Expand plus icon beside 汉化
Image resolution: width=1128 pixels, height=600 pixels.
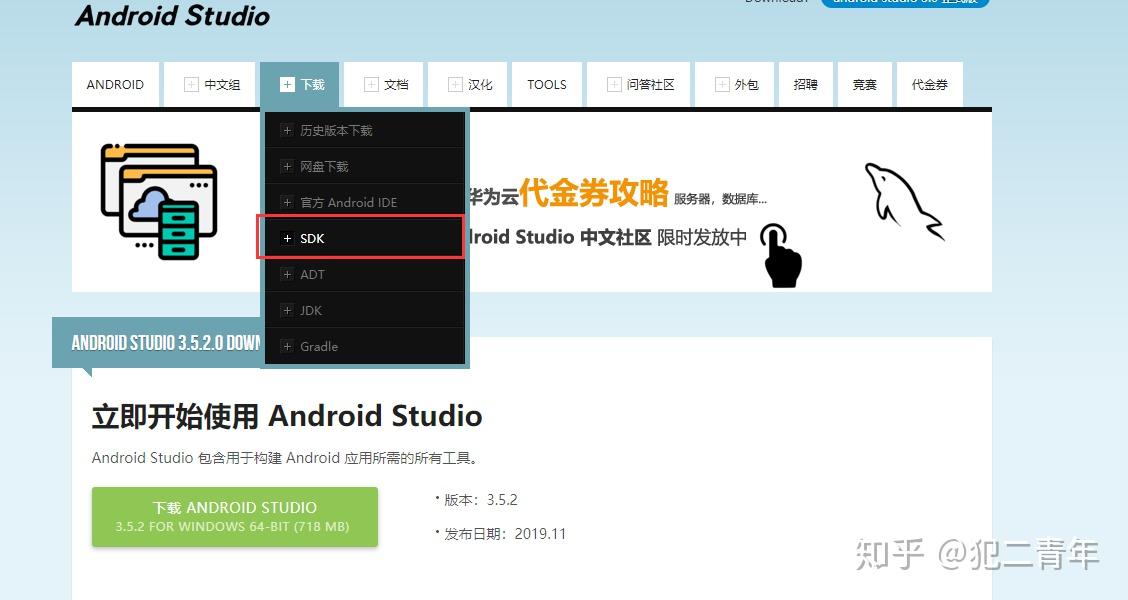pyautogui.click(x=455, y=85)
